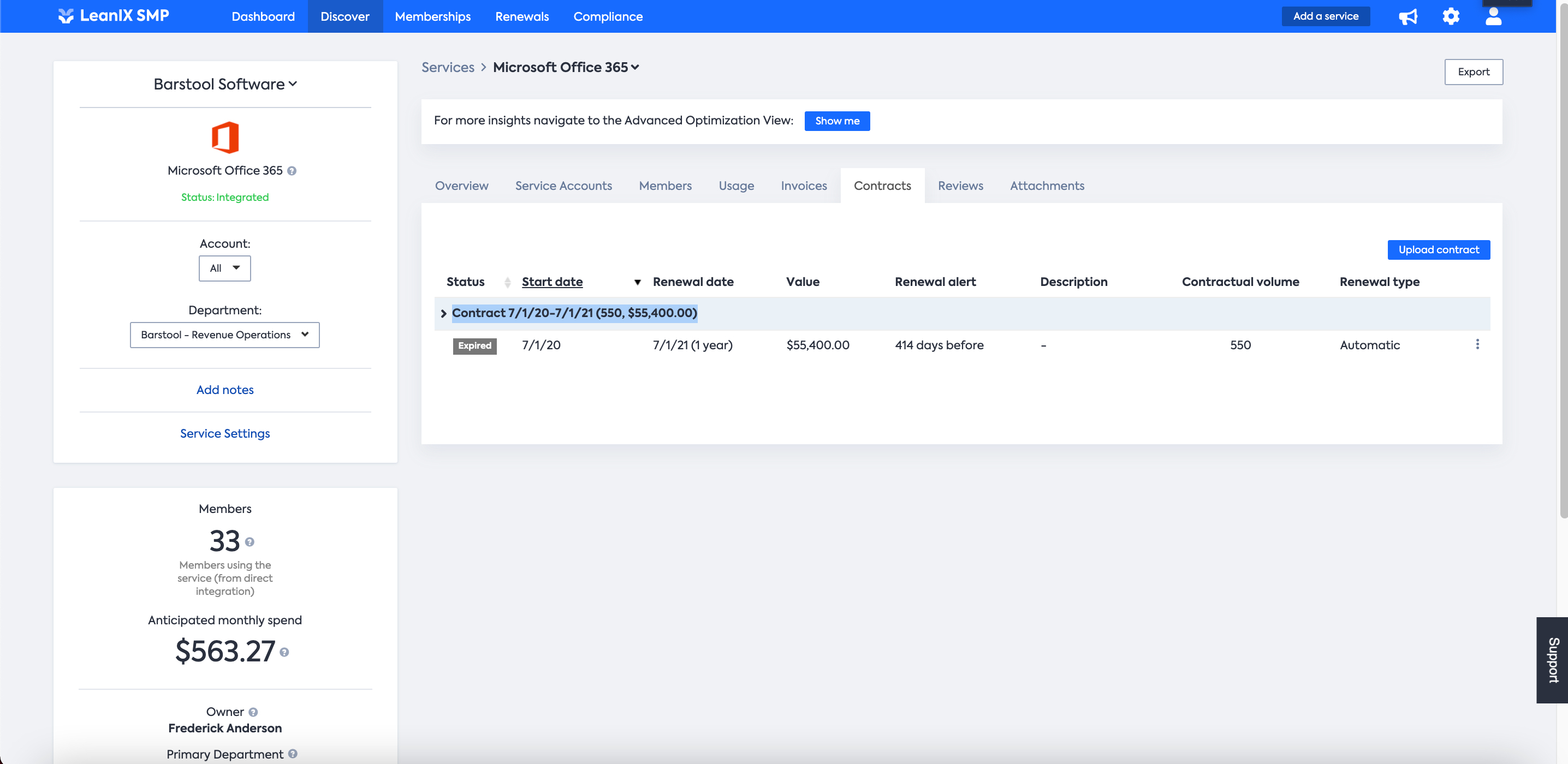Switch to the Reviews tab
Viewport: 1568px width, 764px height.
pos(960,186)
